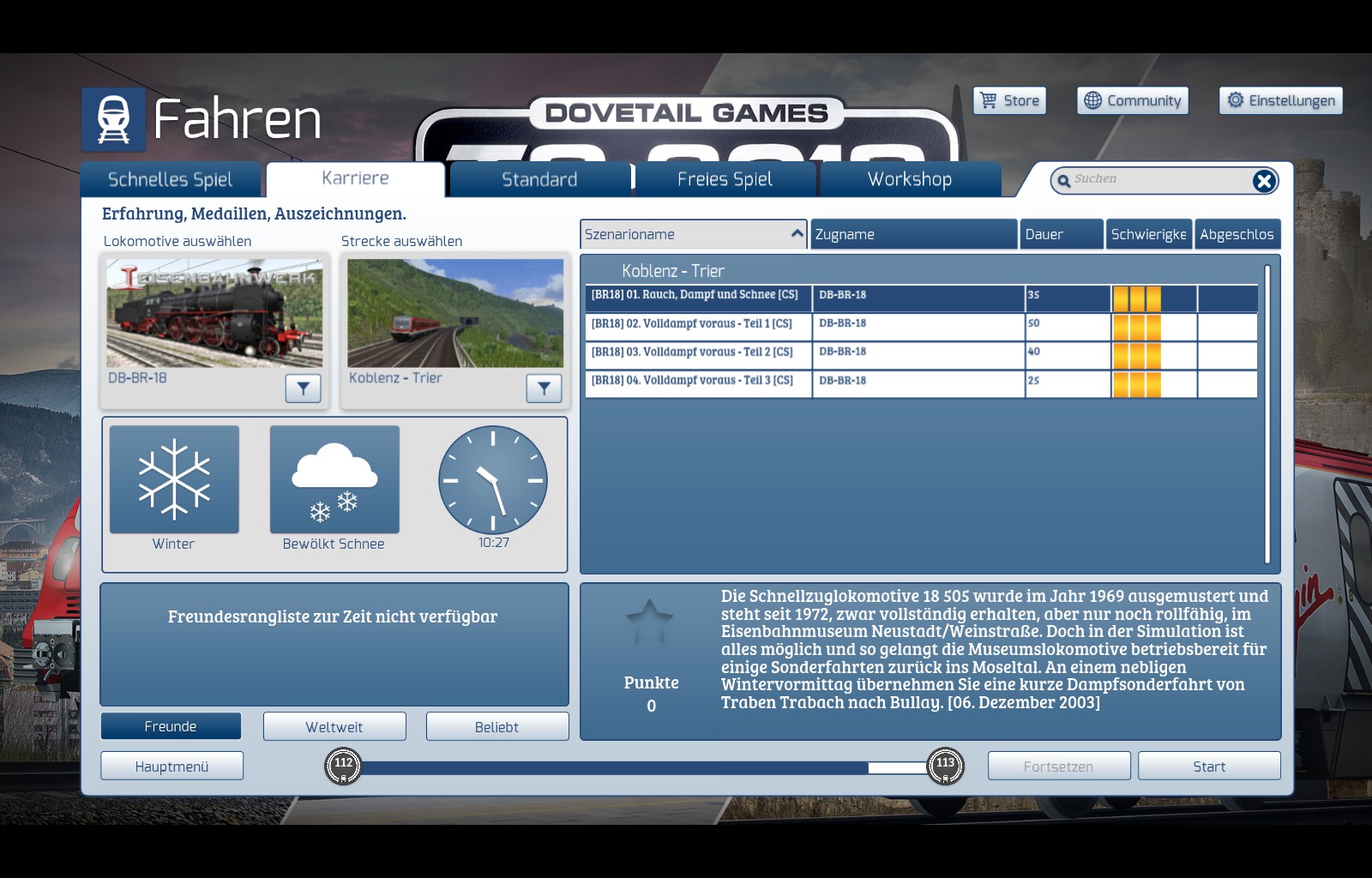The width and height of the screenshot is (1372, 878).
Task: Open the Store
Action: pos(1010,100)
